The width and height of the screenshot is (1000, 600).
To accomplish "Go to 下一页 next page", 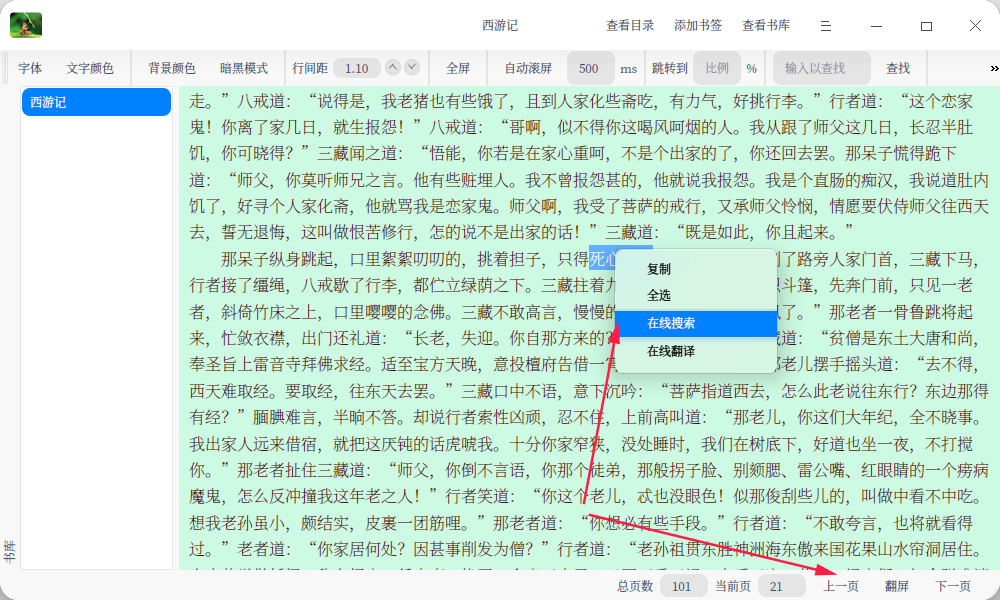I will tap(953, 586).
